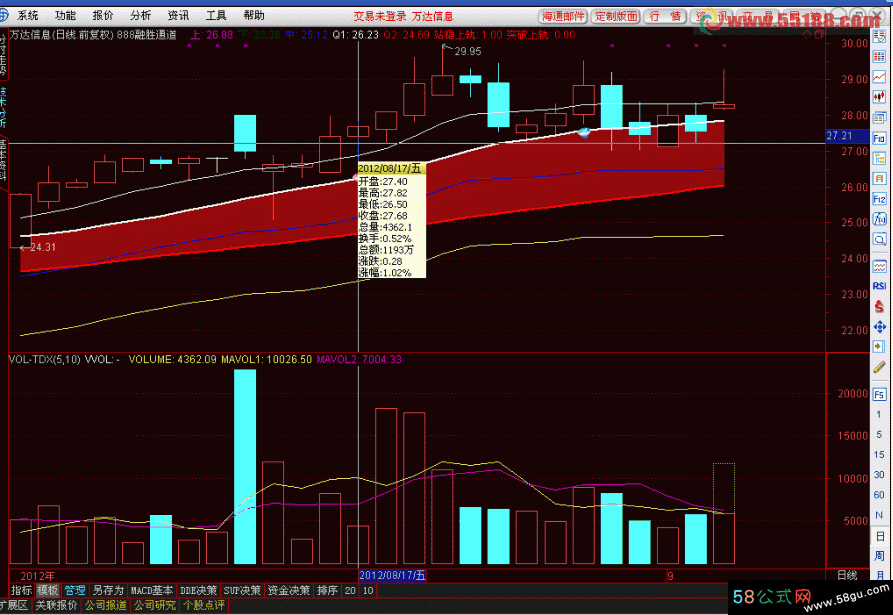893x615 pixels.
Task: Open the 关联报价 tab
Action: click(x=56, y=605)
